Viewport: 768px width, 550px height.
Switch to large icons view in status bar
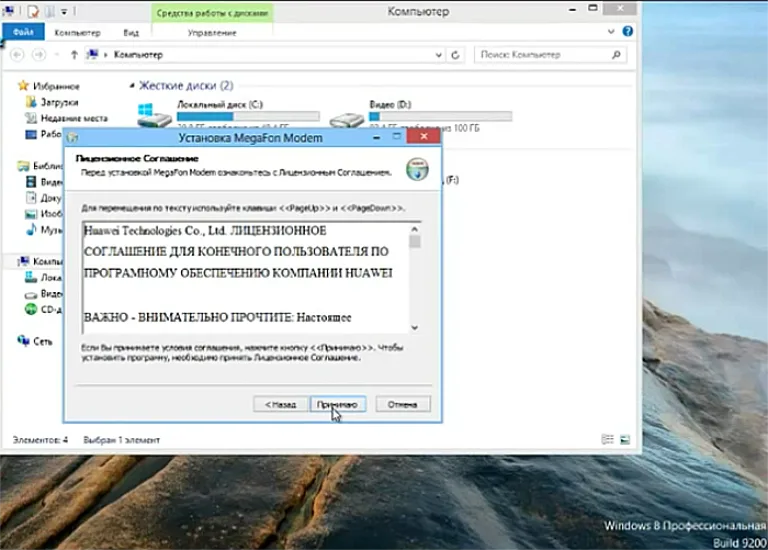click(x=625, y=439)
